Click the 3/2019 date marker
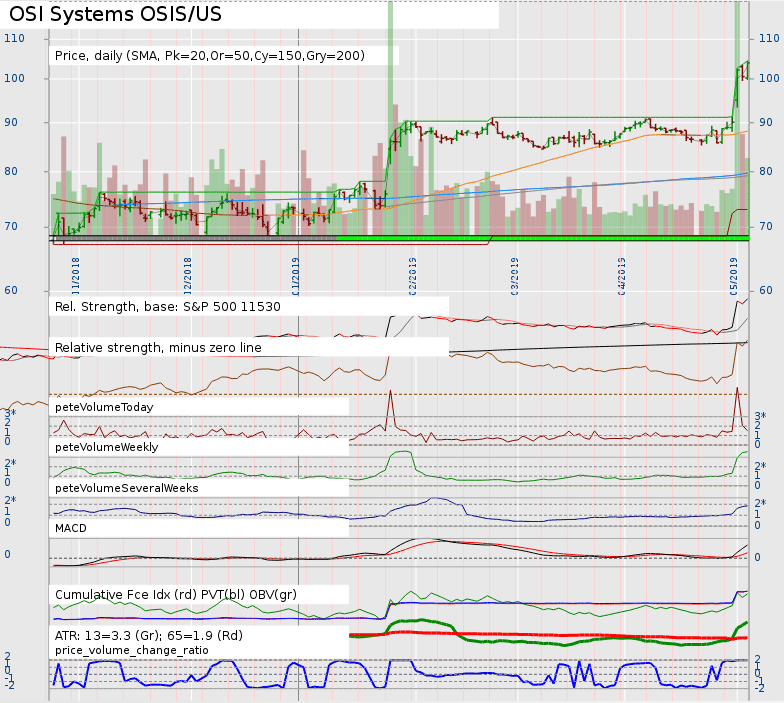This screenshot has width=784, height=703. (514, 276)
